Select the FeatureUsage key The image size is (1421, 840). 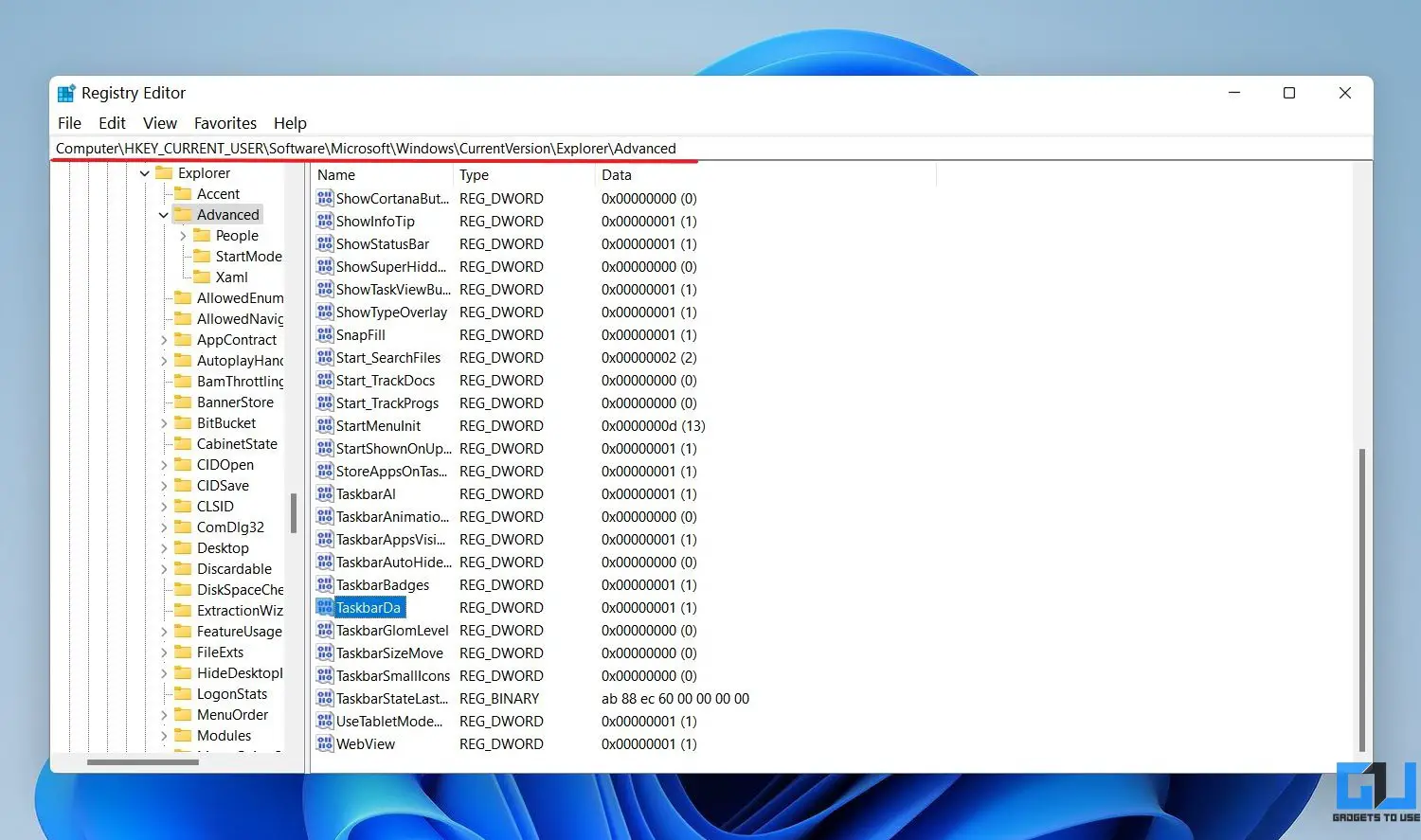[239, 631]
